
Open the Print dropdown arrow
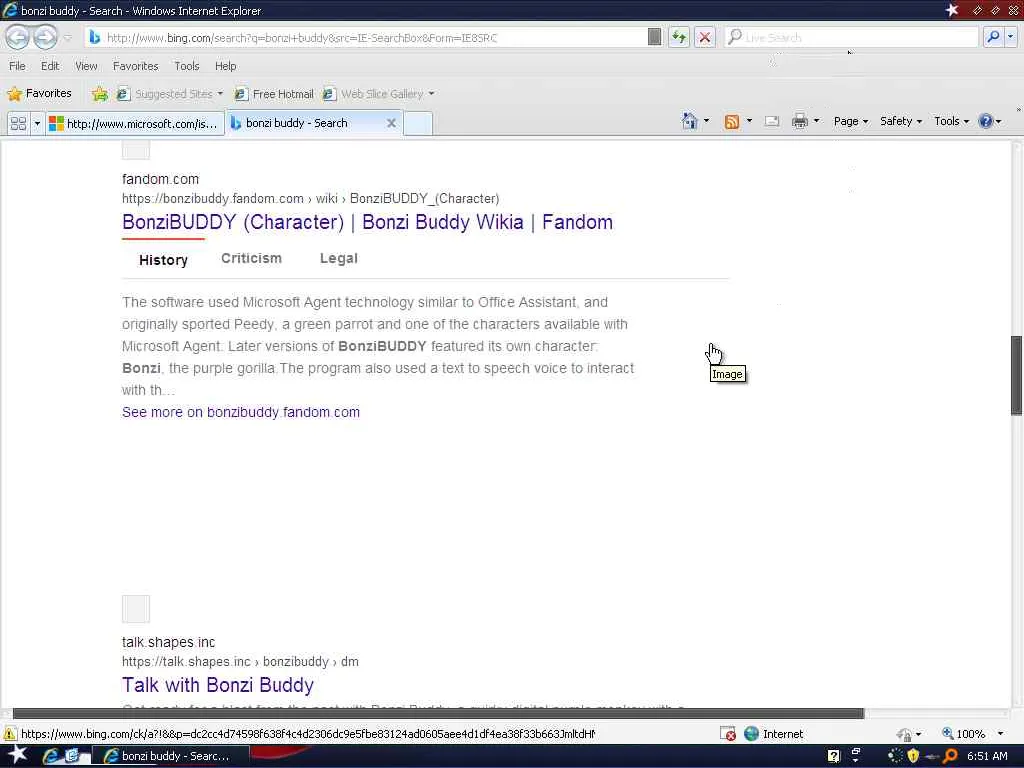coord(816,121)
